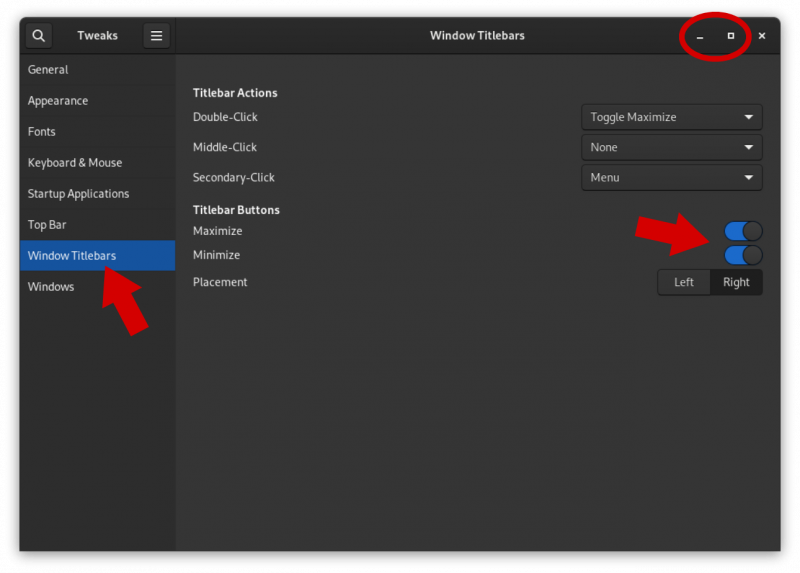
Task: Open the search in Tweaks
Action: (x=39, y=36)
